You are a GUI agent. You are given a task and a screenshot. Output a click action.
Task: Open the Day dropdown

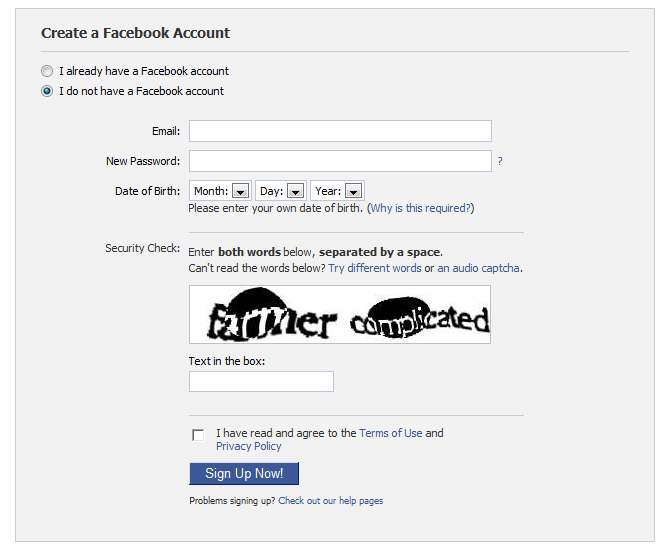tap(282, 191)
